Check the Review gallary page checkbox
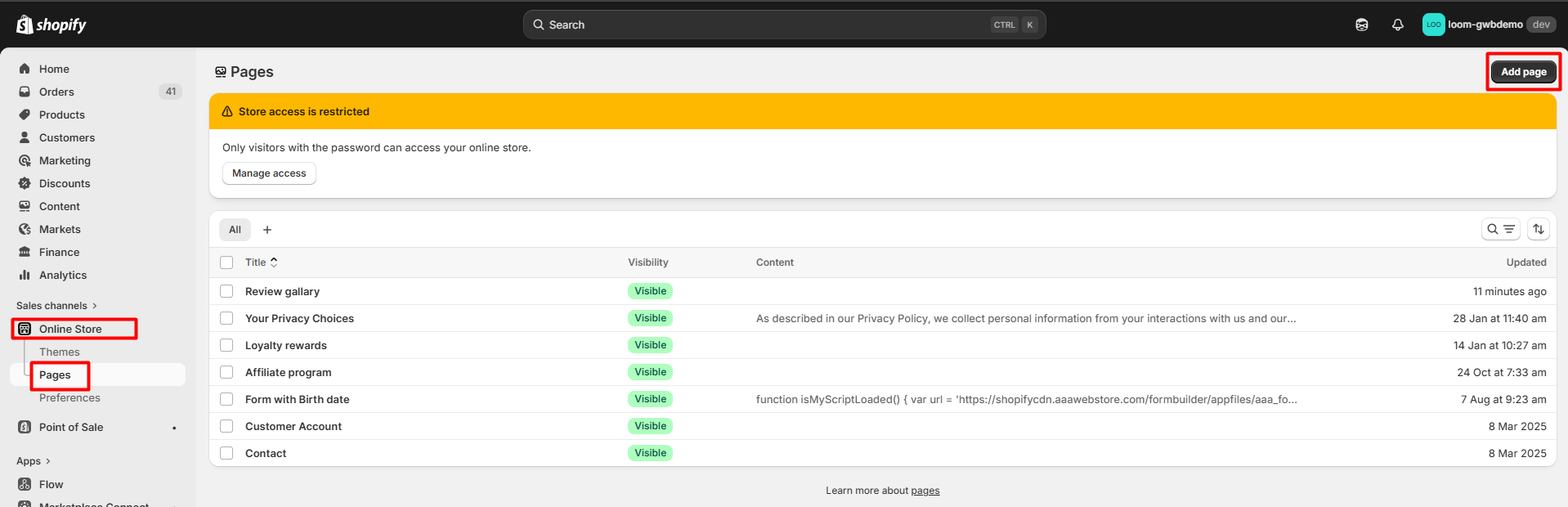The image size is (1568, 507). click(226, 291)
